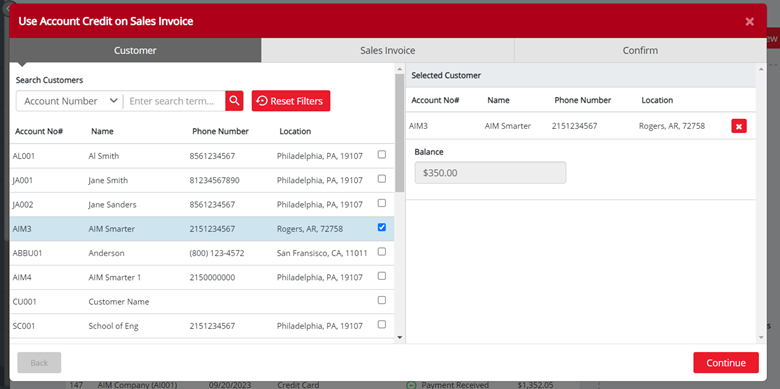
Task: Check the Jane Sanders customer checkbox
Action: tap(382, 203)
